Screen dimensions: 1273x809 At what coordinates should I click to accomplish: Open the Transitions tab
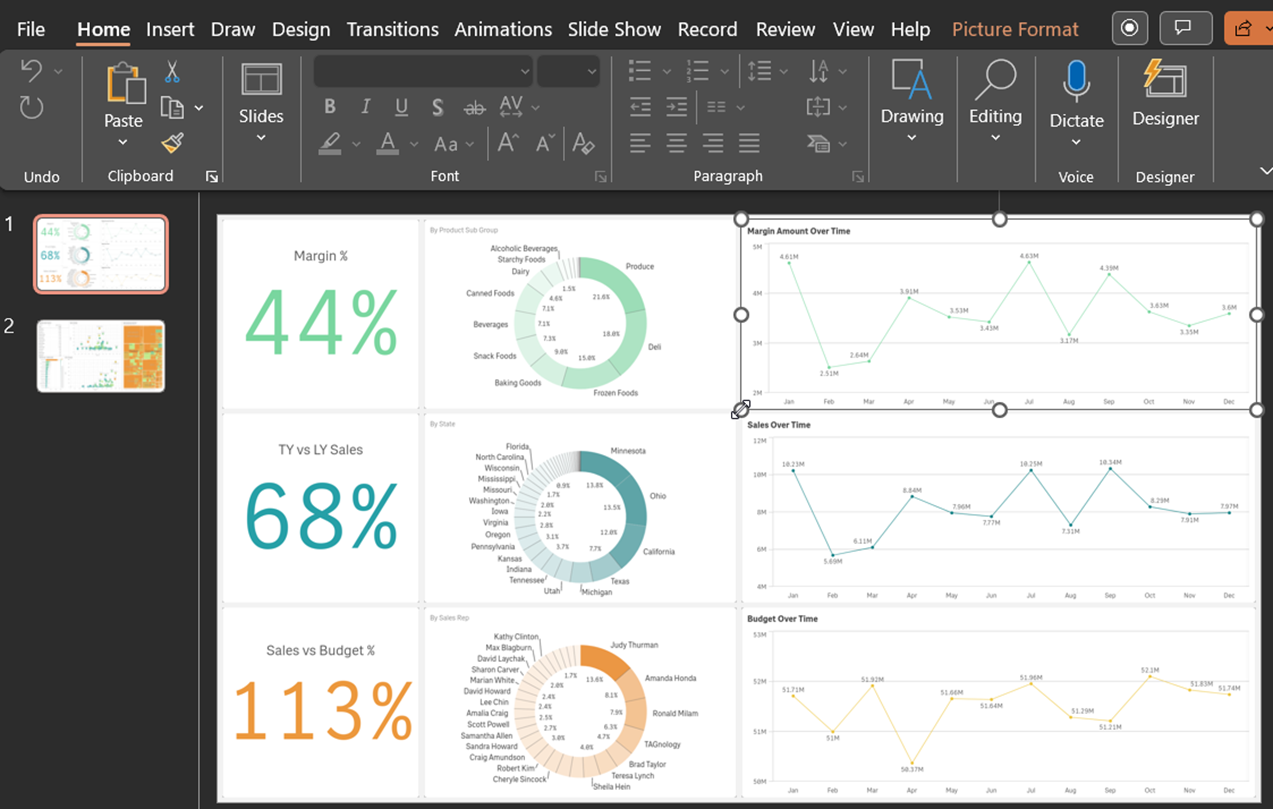coord(392,29)
